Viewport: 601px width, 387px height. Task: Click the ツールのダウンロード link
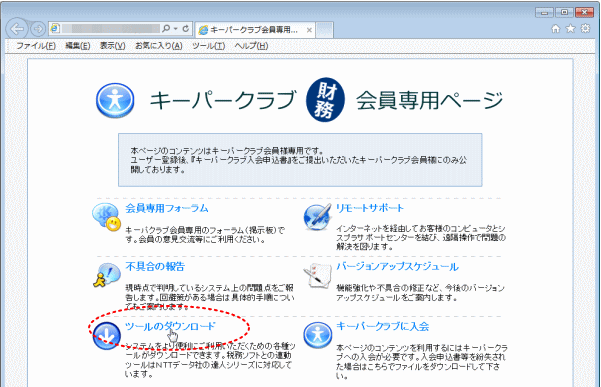(x=170, y=326)
